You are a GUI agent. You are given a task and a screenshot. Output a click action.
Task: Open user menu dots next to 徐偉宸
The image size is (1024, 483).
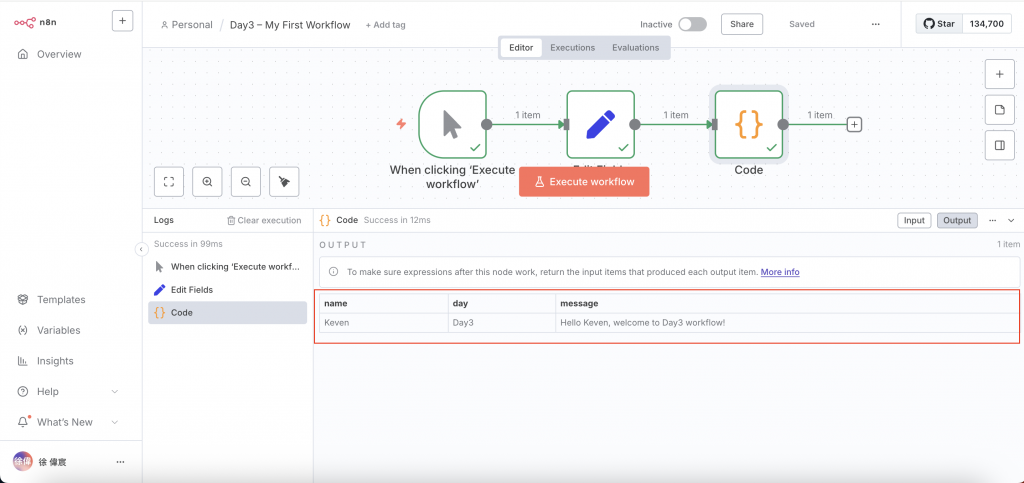click(x=120, y=461)
